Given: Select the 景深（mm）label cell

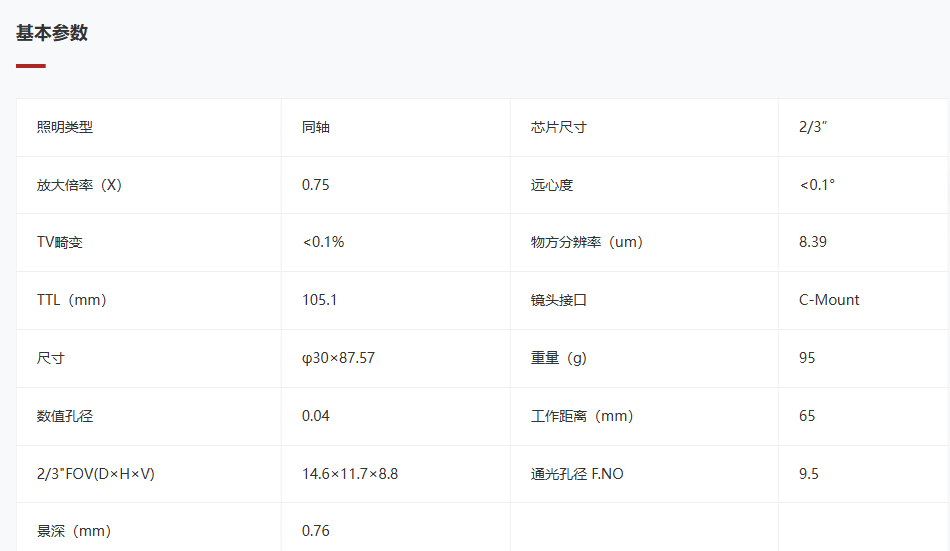Looking at the screenshot, I should 148,527.
